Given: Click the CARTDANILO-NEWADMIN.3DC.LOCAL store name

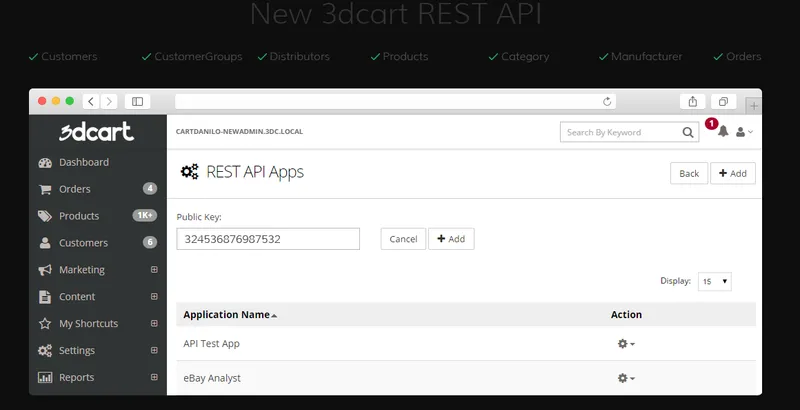Looking at the screenshot, I should (239, 132).
